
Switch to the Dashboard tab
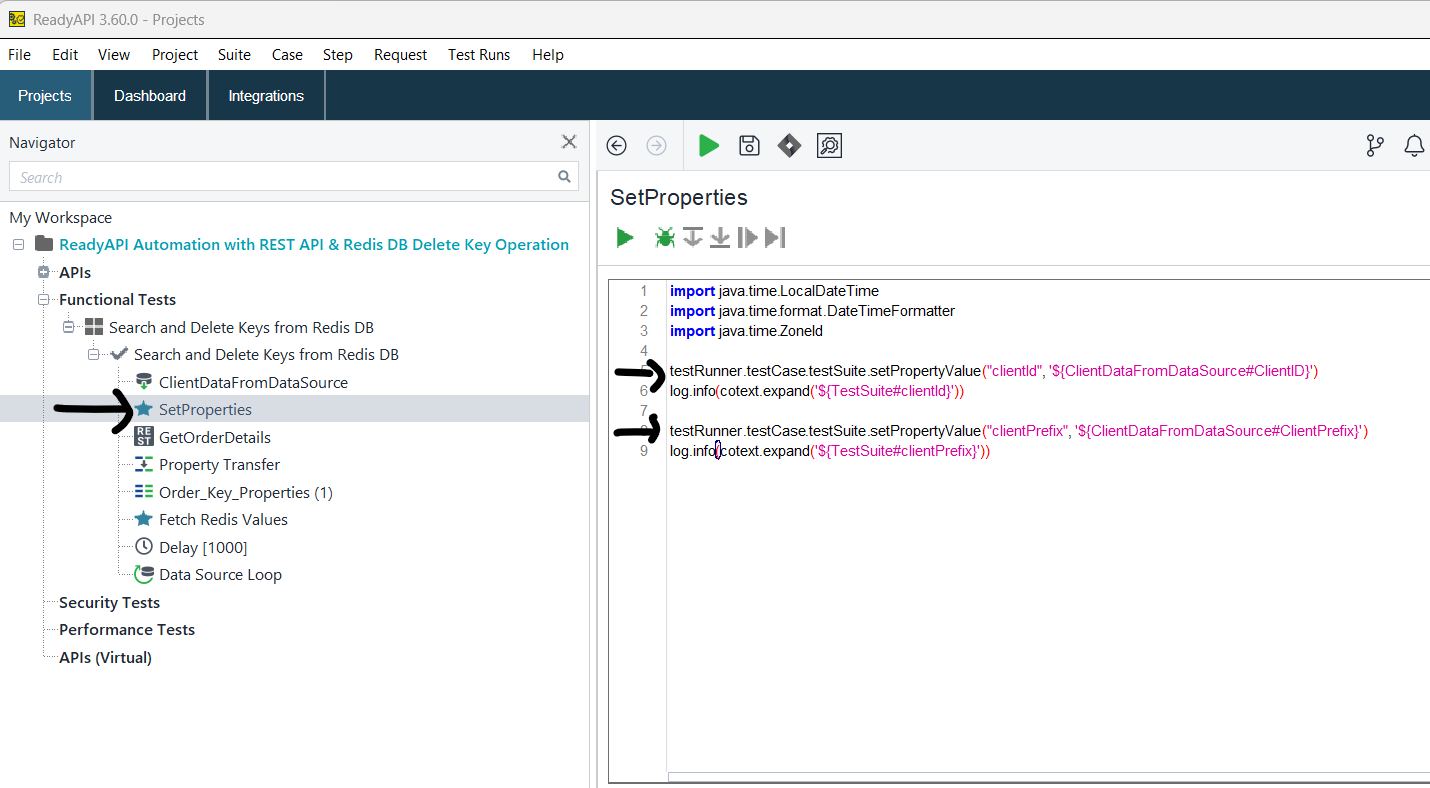pyautogui.click(x=150, y=96)
